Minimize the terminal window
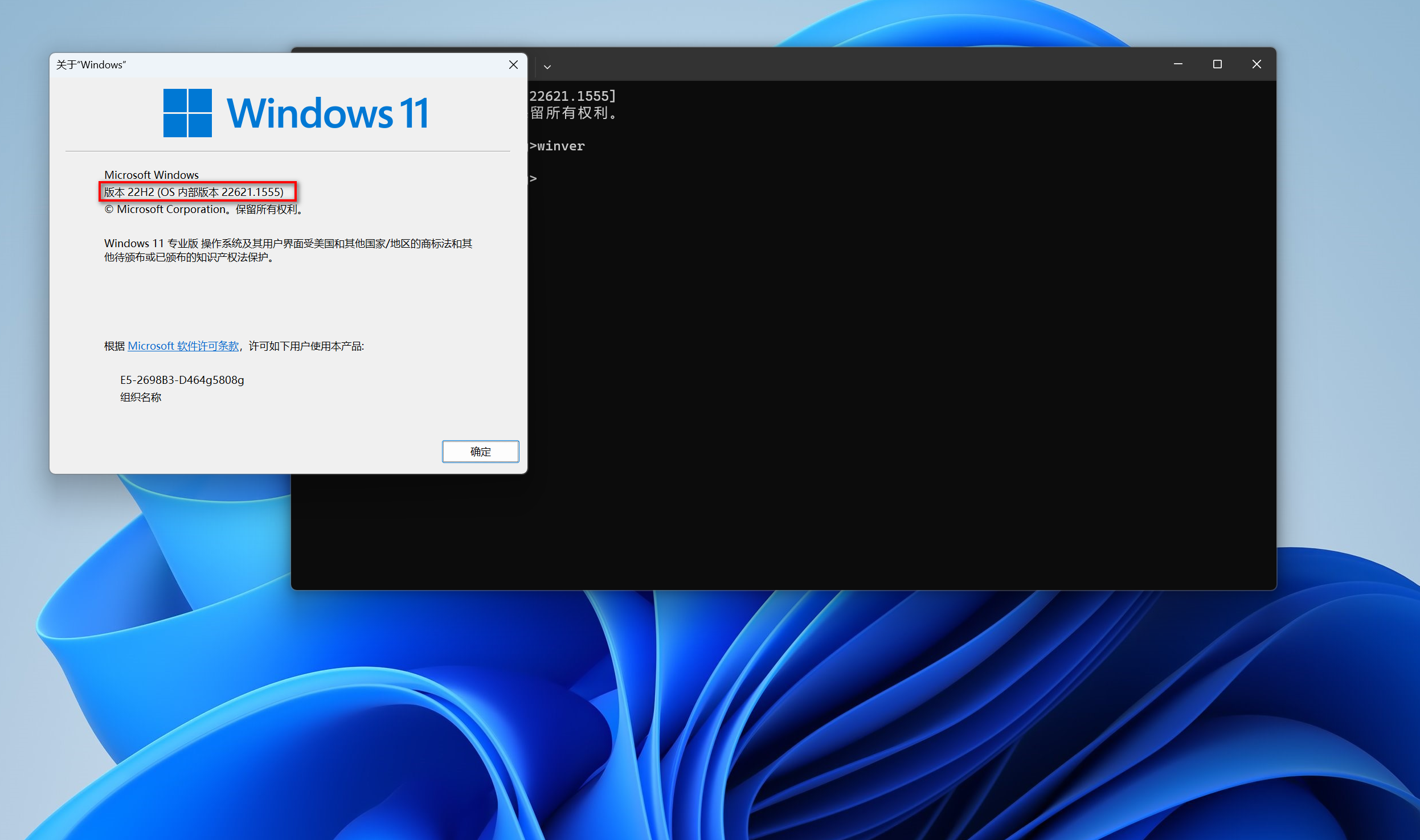1420x840 pixels. point(1178,64)
